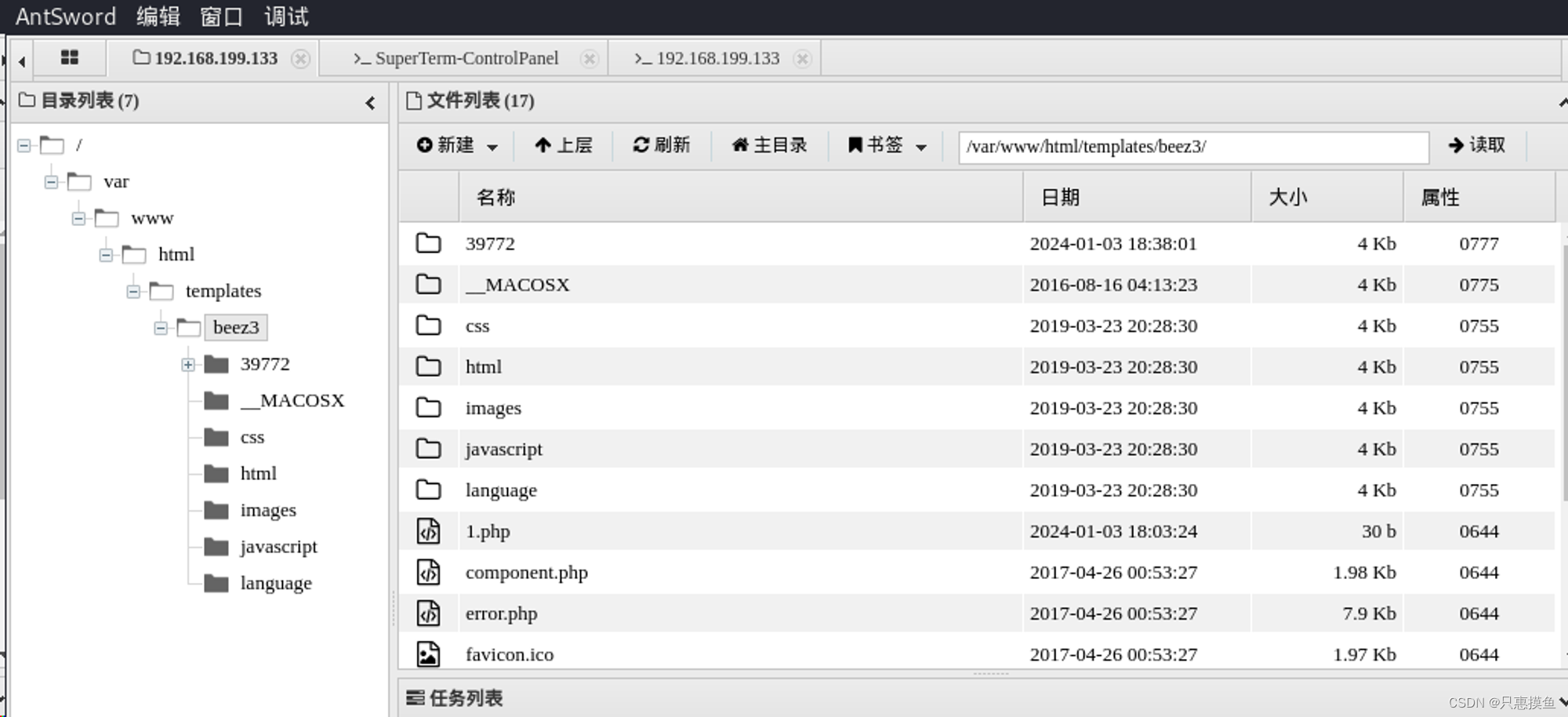Close the 192.168.199.133 file manager tab
This screenshot has height=717, width=1568.
point(300,59)
